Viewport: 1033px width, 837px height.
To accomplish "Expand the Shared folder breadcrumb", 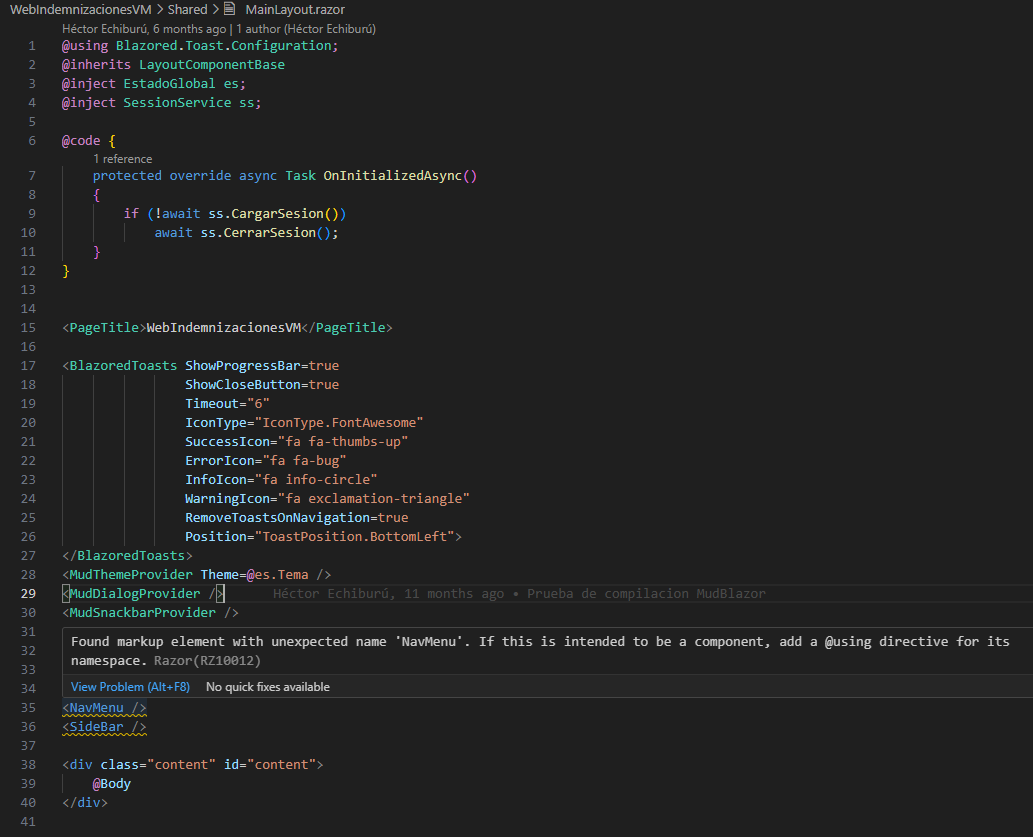I will tap(187, 9).
